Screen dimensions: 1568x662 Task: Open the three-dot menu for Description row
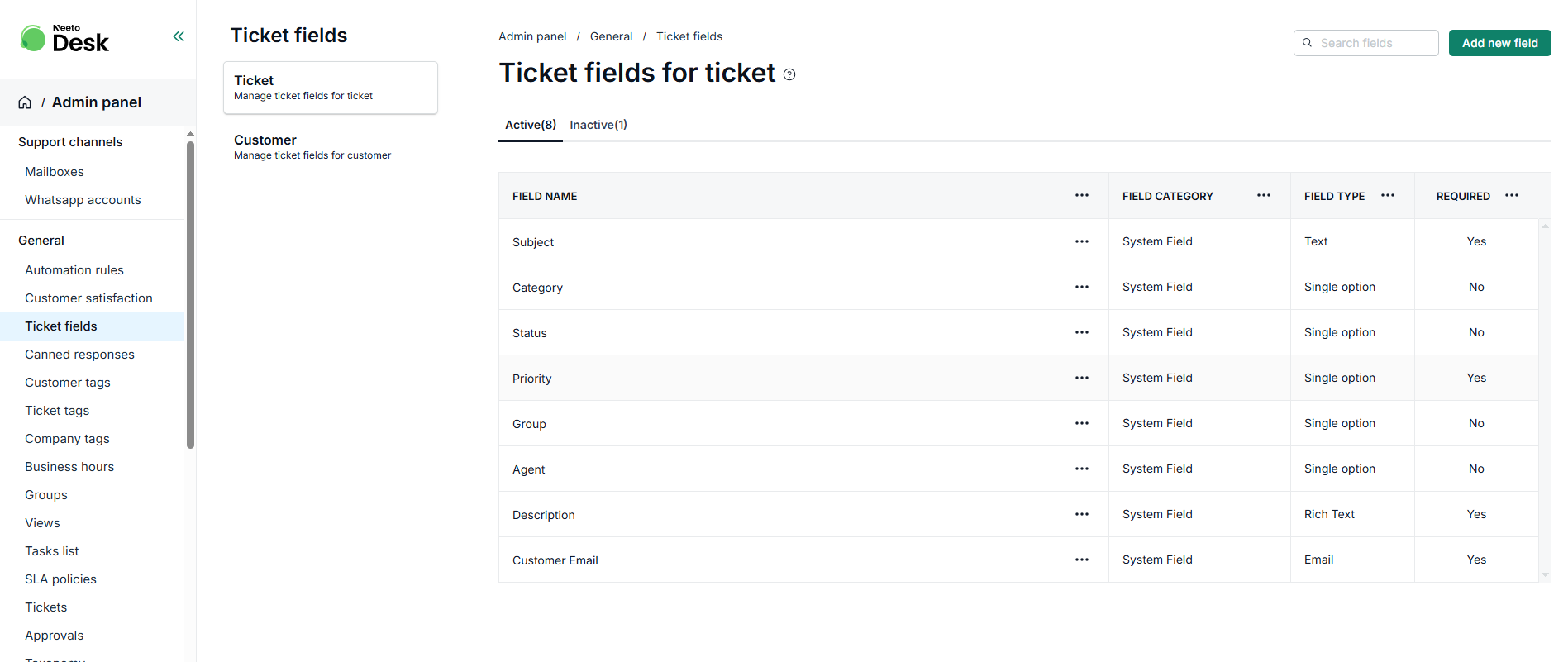coord(1082,514)
